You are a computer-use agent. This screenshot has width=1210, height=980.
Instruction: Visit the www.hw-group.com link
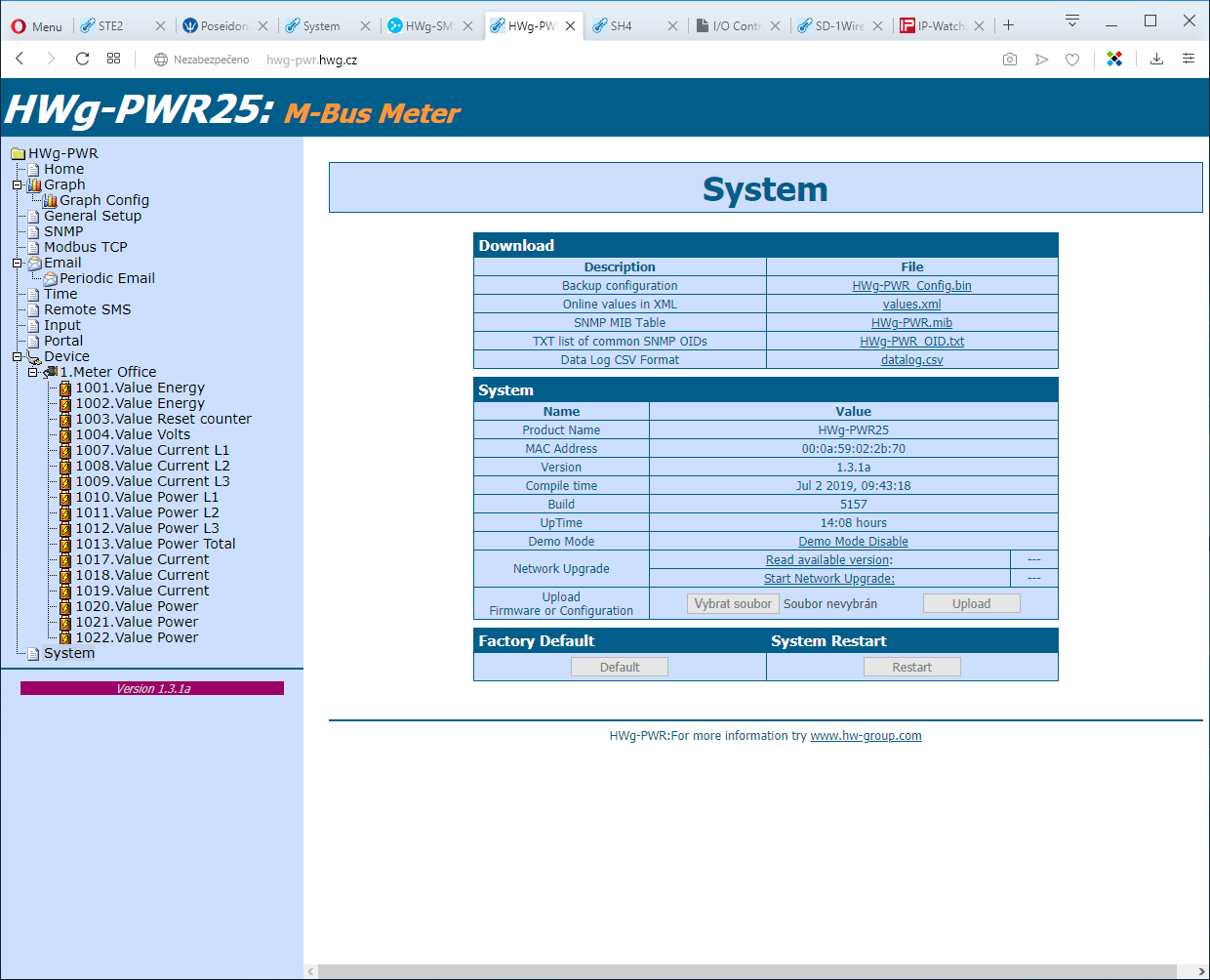[x=866, y=736]
